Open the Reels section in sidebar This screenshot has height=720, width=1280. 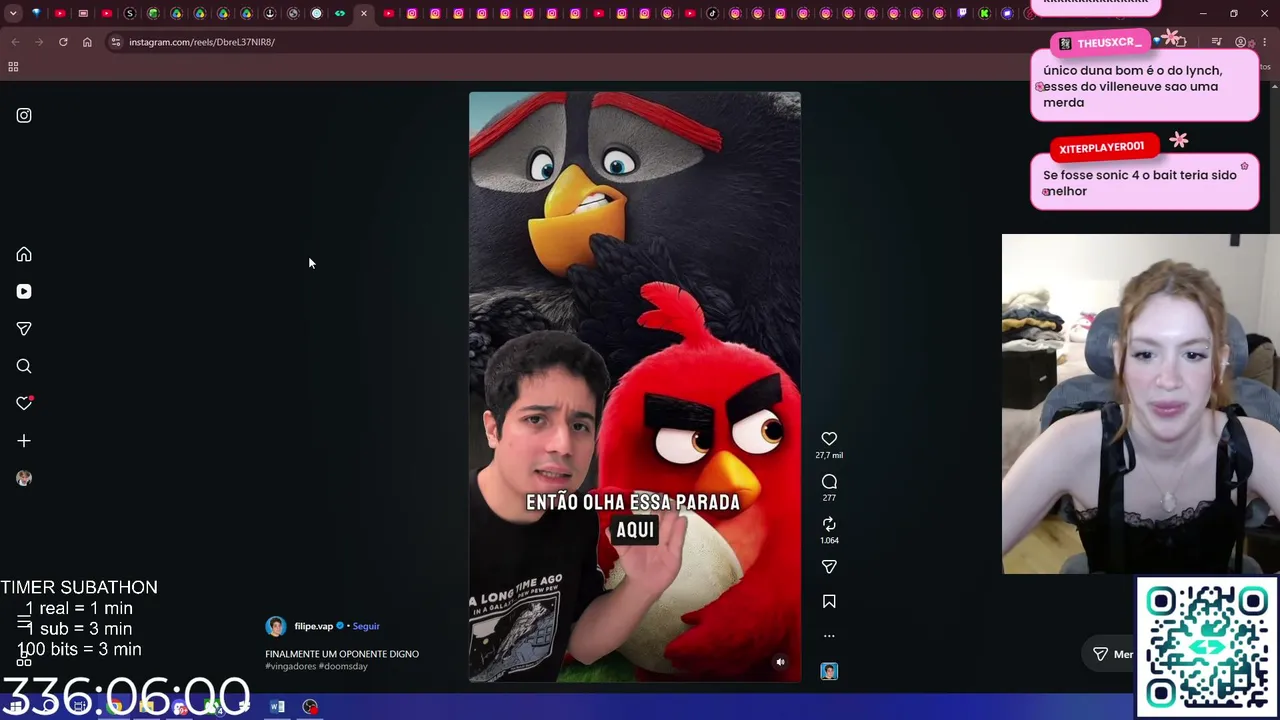(24, 291)
